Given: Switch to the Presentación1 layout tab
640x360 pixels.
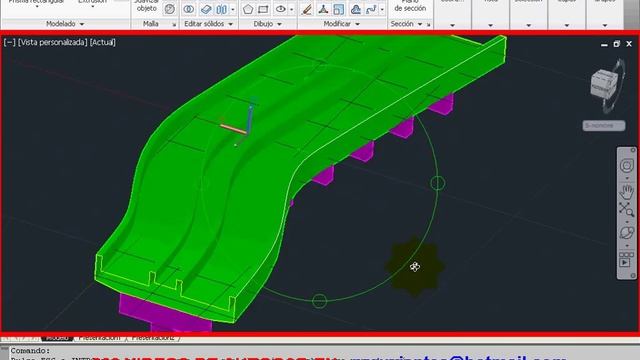Looking at the screenshot, I should coord(100,338).
